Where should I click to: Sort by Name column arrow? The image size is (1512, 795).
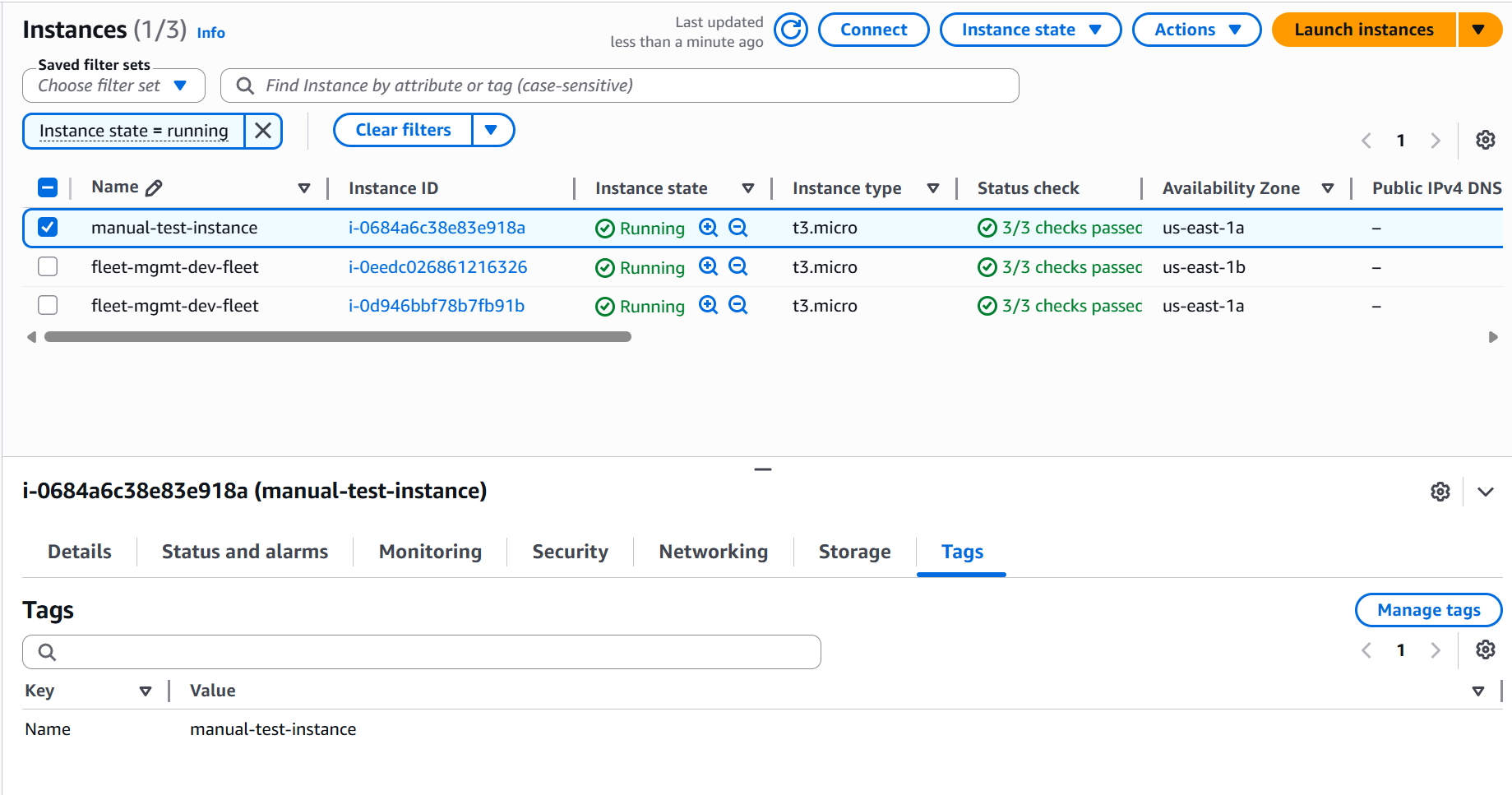(x=304, y=188)
